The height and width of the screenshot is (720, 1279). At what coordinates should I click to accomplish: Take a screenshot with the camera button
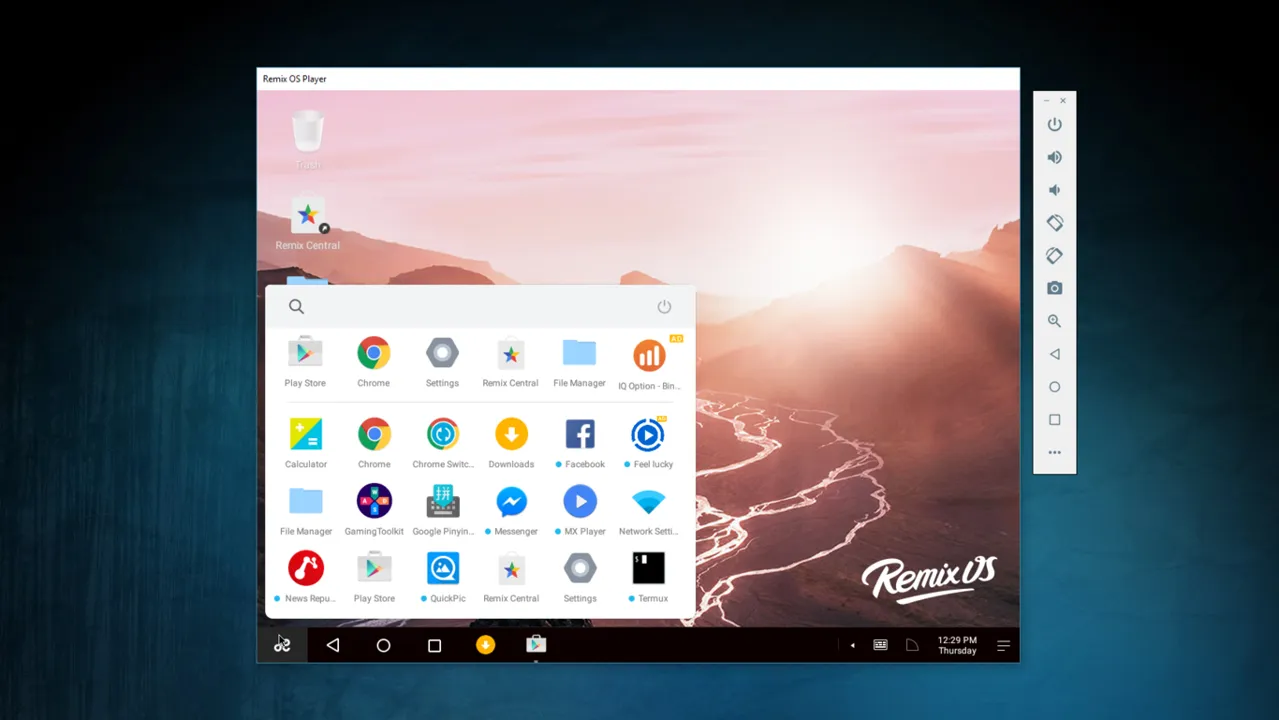(1054, 288)
